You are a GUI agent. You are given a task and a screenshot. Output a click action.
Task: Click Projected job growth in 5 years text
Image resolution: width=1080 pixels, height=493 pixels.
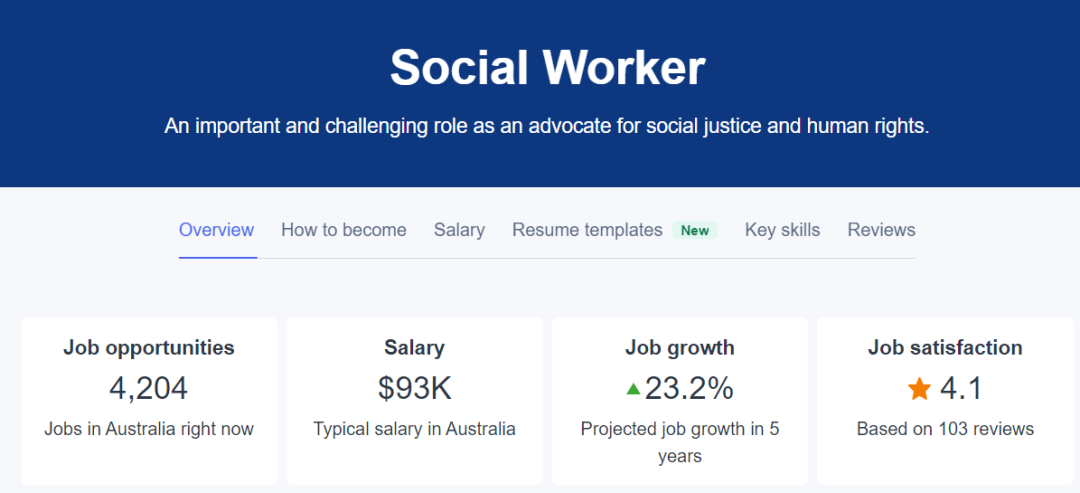(680, 442)
